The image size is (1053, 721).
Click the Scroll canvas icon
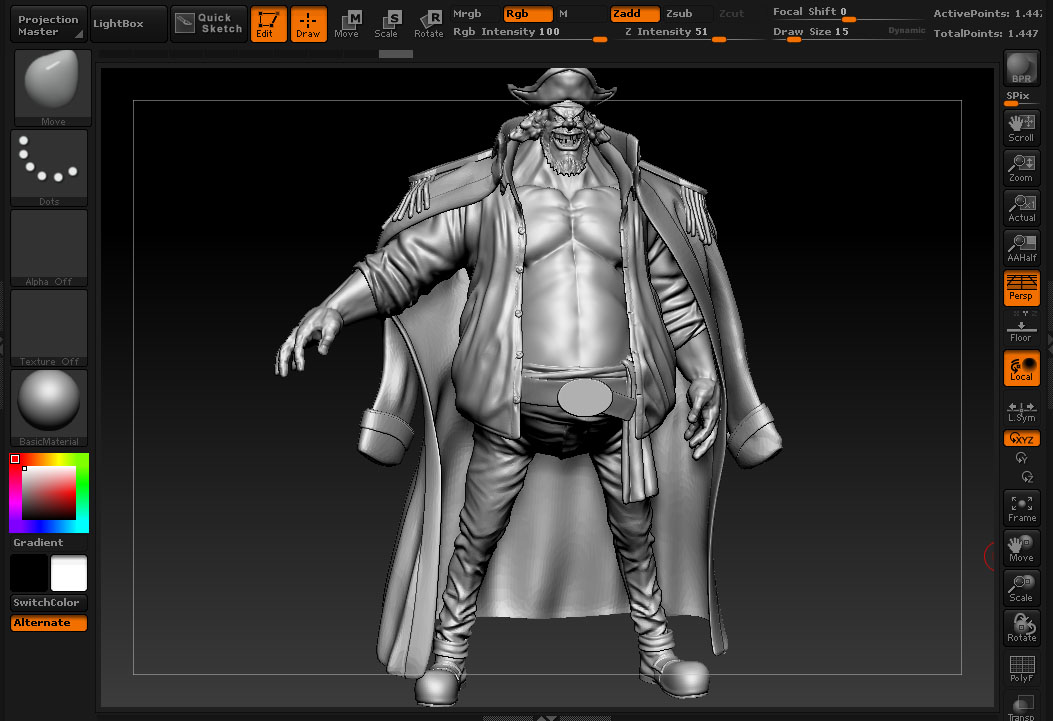[x=1021, y=128]
